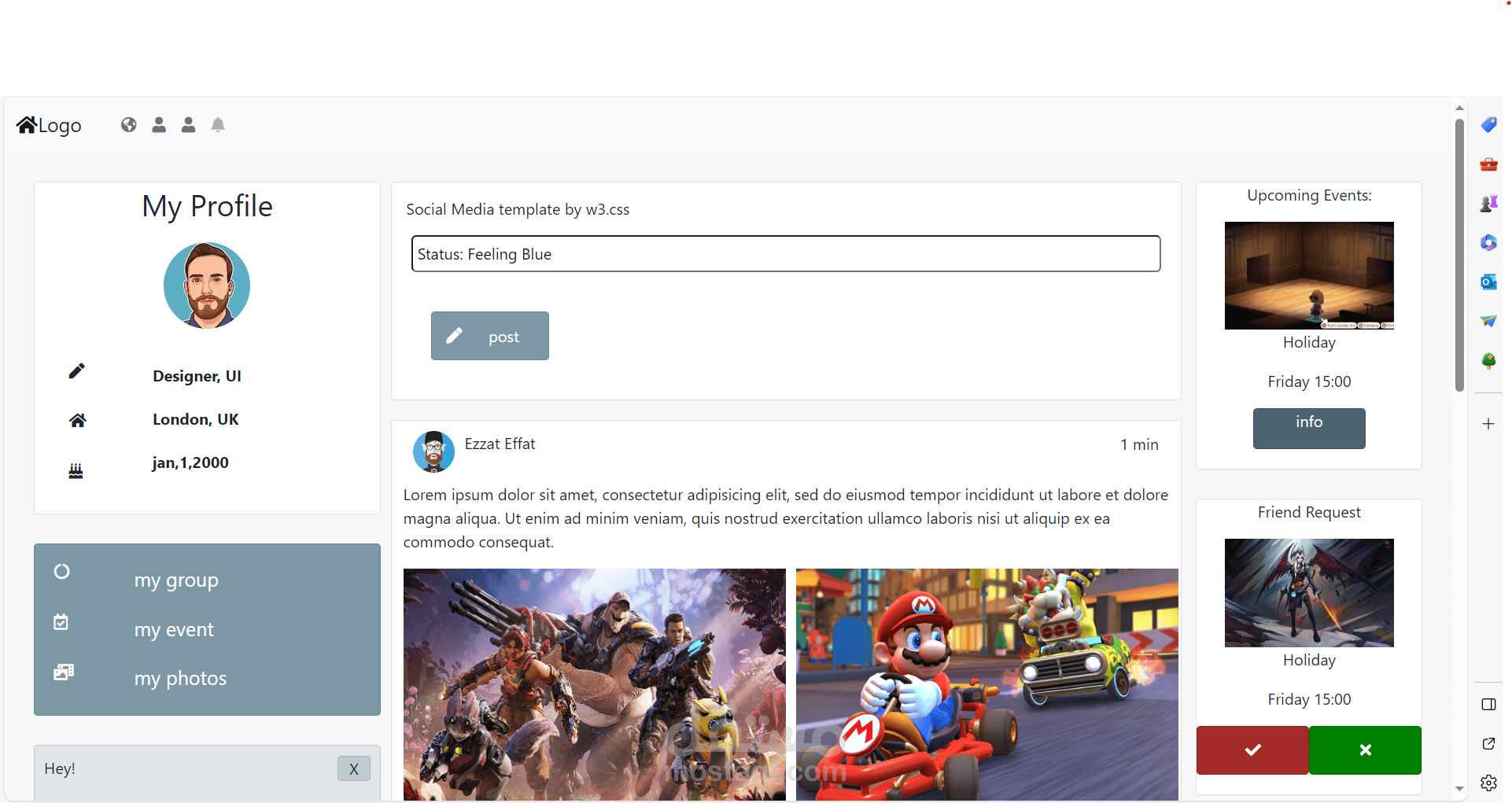Open the armored heroes game image in post
This screenshot has width=1512, height=803.
(595, 684)
